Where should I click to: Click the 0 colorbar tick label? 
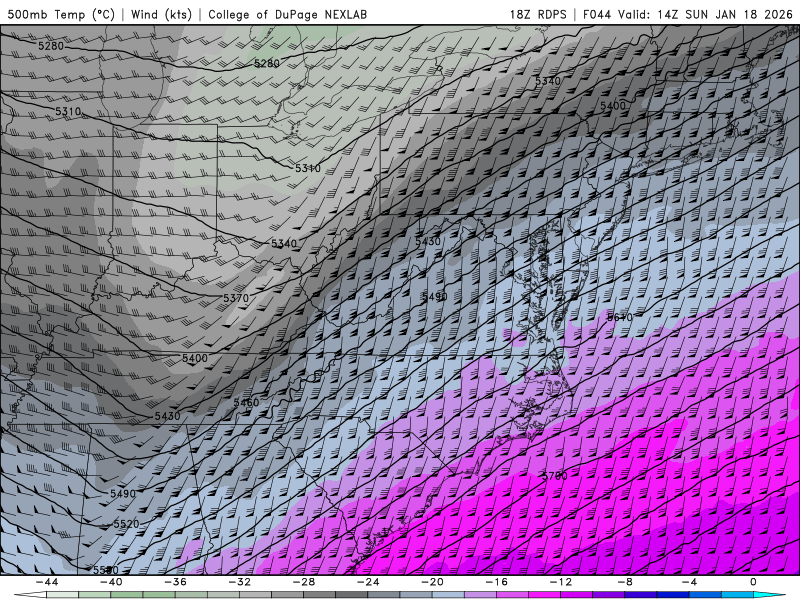click(754, 582)
